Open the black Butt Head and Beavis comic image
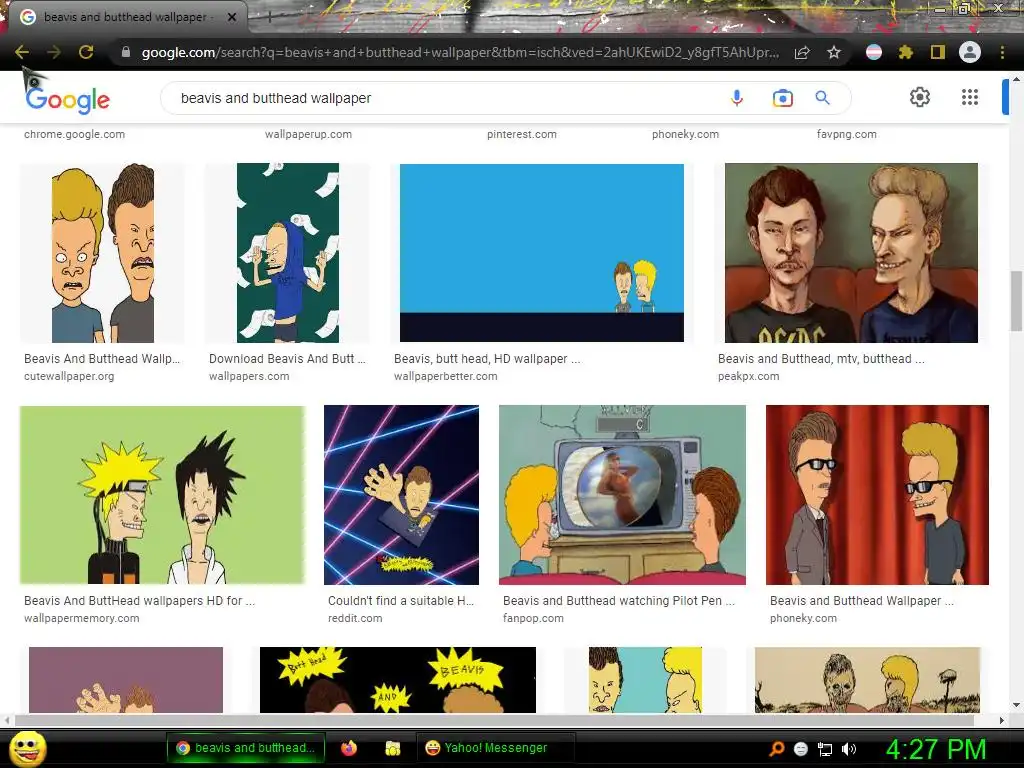Viewport: 1024px width, 768px height. (x=398, y=680)
